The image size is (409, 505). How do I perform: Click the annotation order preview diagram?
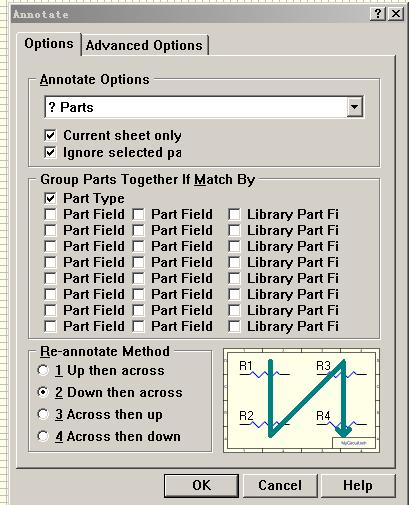click(x=301, y=400)
